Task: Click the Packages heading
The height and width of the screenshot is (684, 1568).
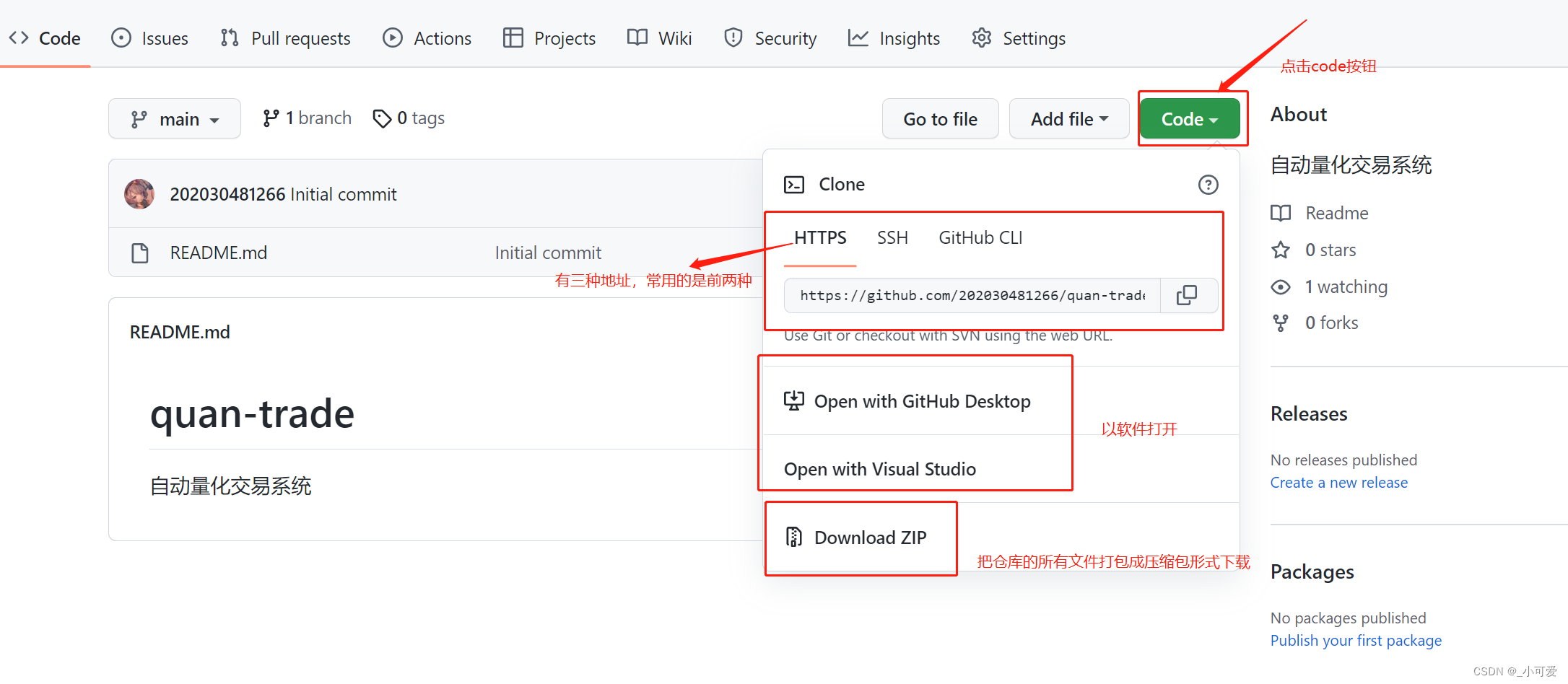Action: [1312, 572]
